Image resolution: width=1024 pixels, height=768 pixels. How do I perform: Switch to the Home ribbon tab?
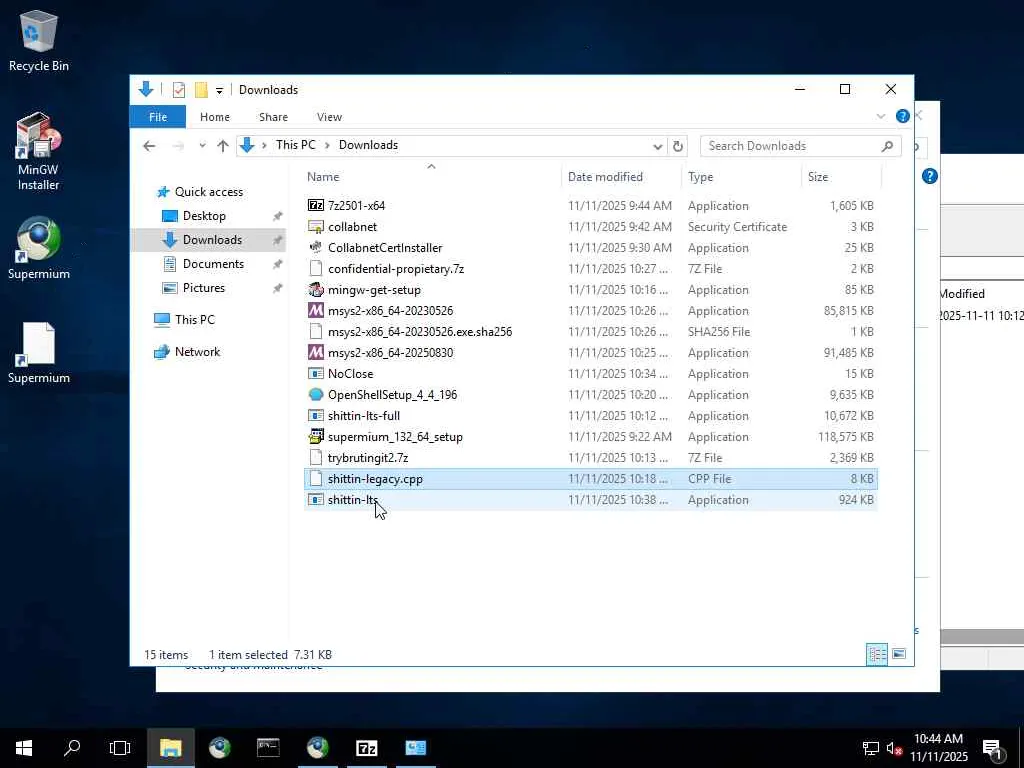pyautogui.click(x=215, y=117)
